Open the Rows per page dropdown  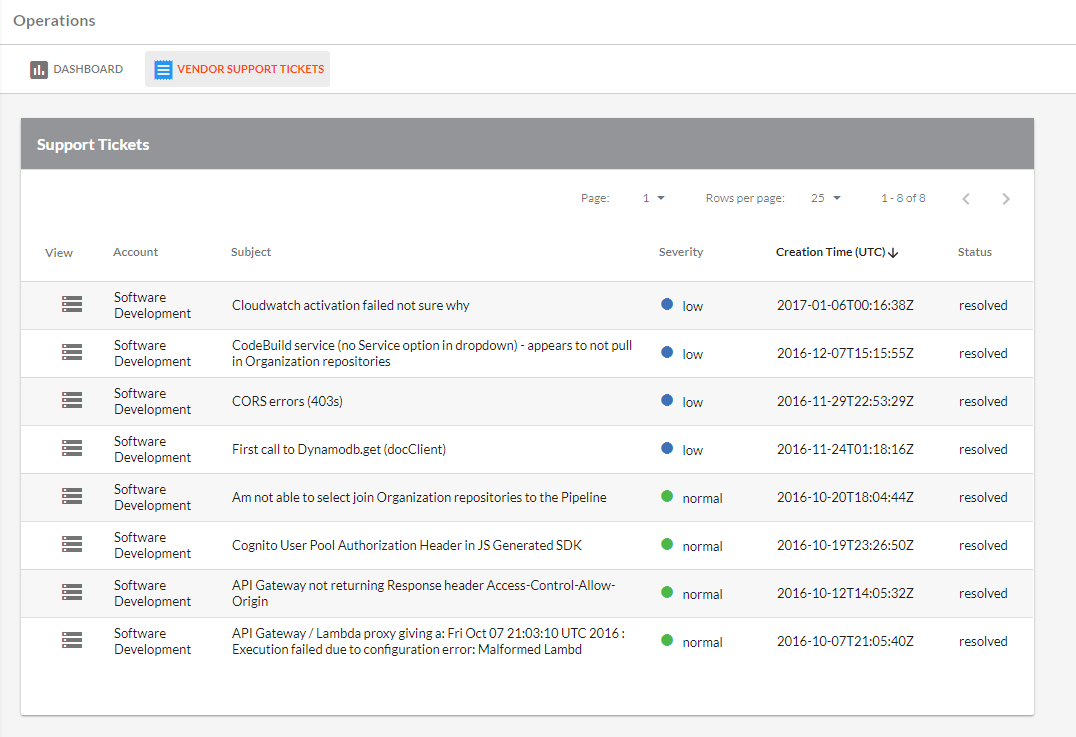[826, 198]
